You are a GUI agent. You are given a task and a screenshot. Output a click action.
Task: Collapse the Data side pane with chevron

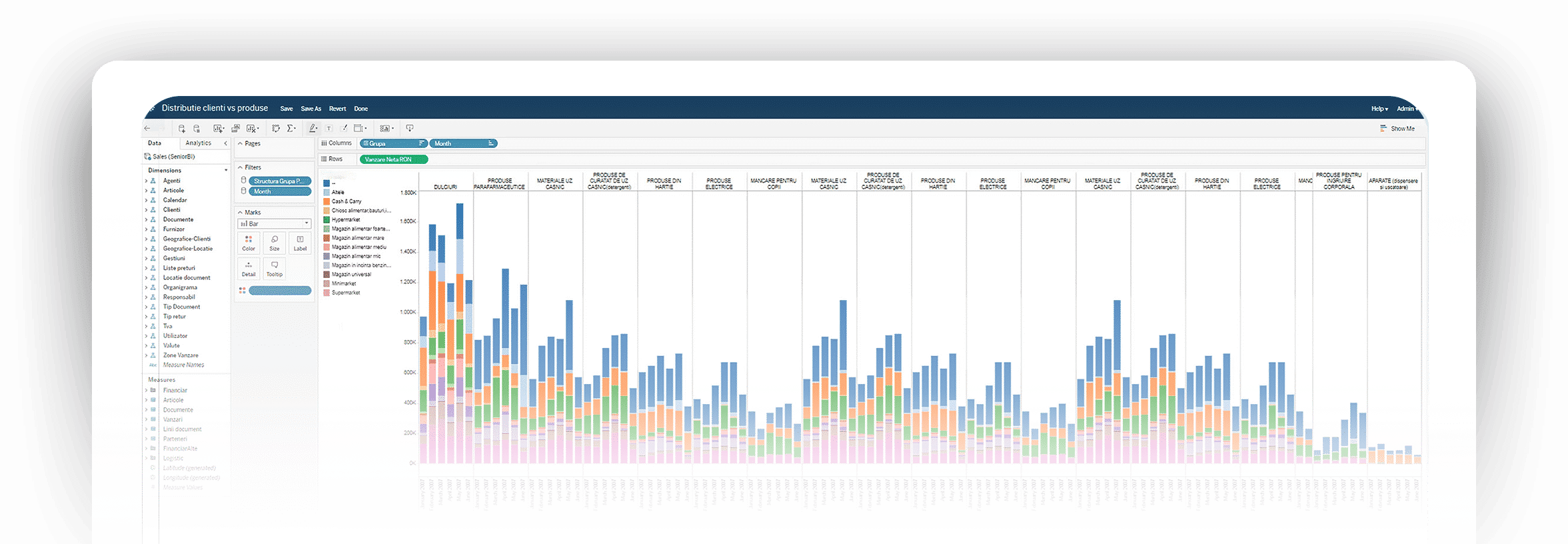tap(225, 143)
